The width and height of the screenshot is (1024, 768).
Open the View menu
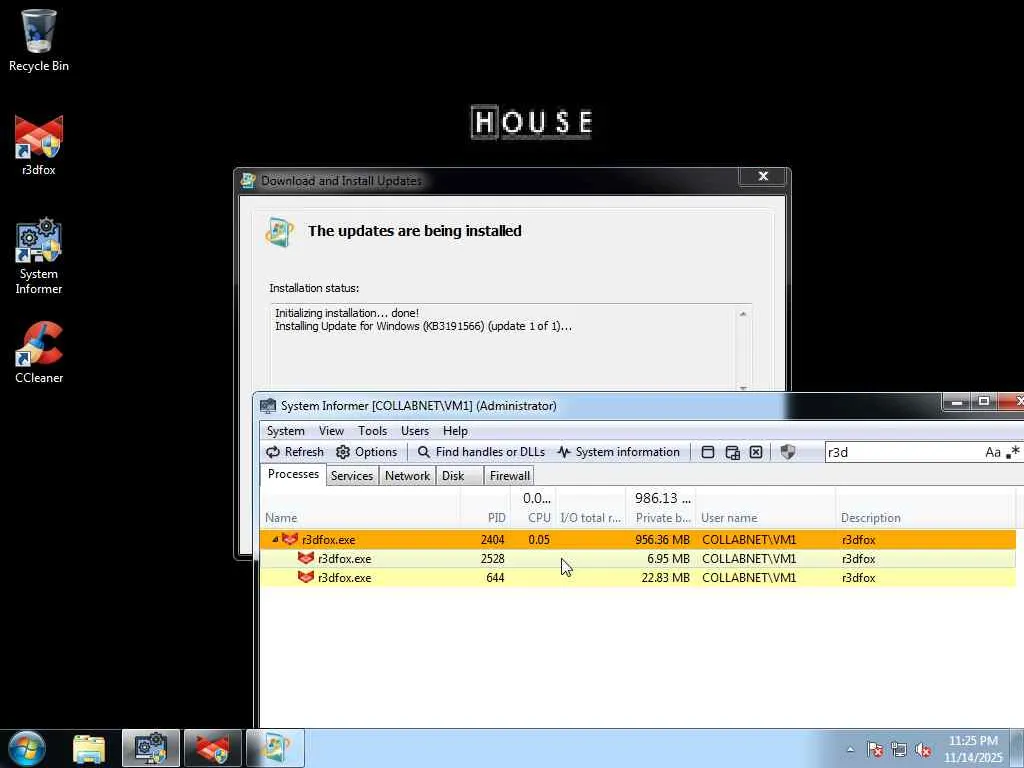pyautogui.click(x=331, y=431)
